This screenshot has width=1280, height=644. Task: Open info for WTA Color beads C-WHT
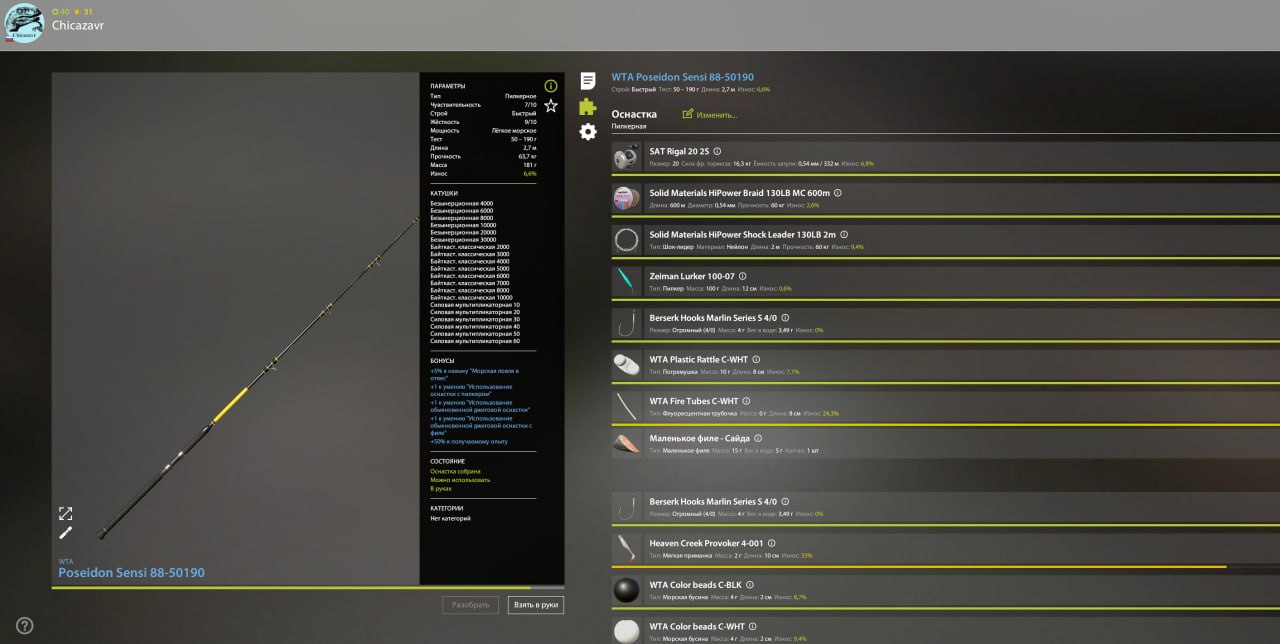tap(752, 627)
